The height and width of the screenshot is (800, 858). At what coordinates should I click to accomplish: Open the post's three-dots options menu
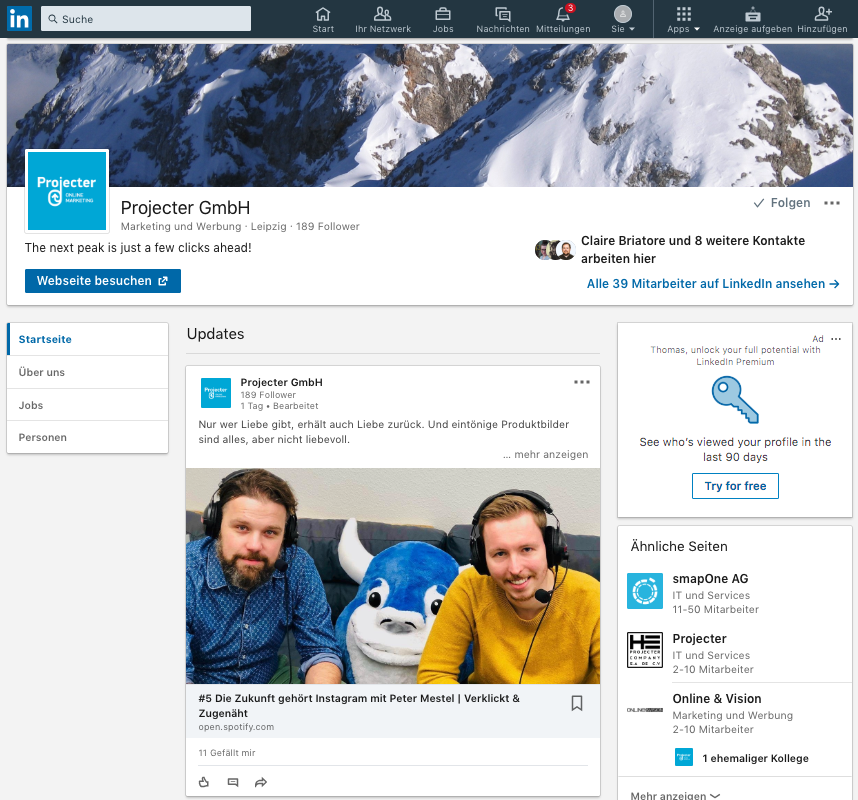pos(582,382)
